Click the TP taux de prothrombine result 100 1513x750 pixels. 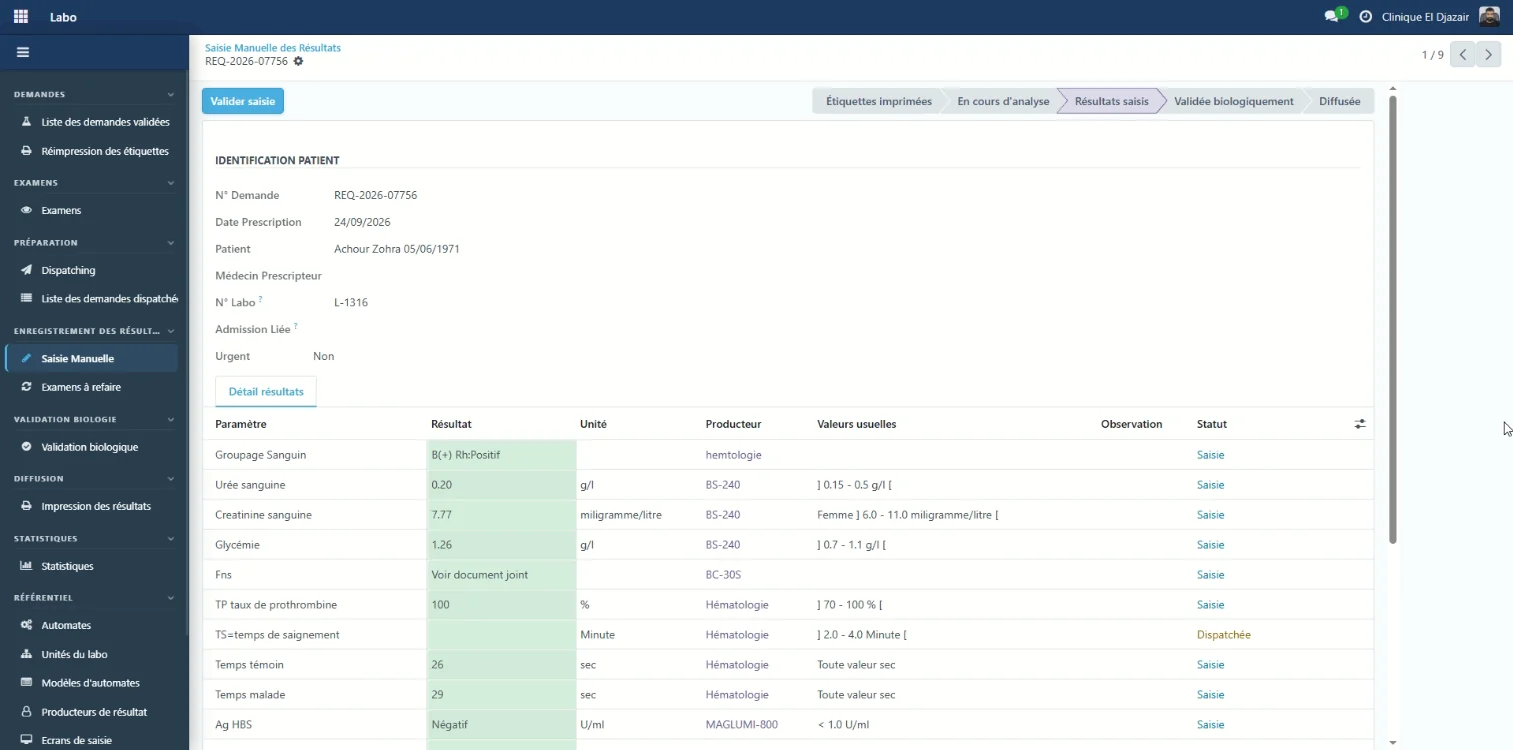tap(440, 605)
